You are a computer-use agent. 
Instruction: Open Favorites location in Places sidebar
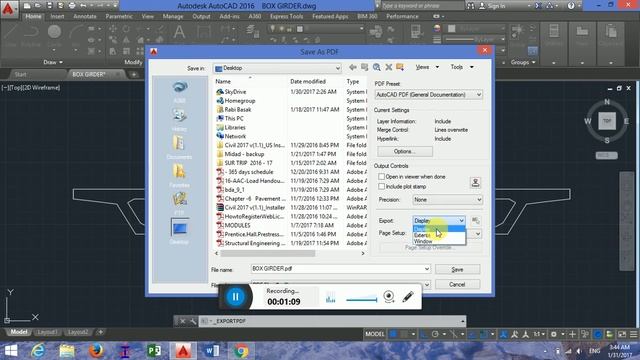click(x=180, y=176)
